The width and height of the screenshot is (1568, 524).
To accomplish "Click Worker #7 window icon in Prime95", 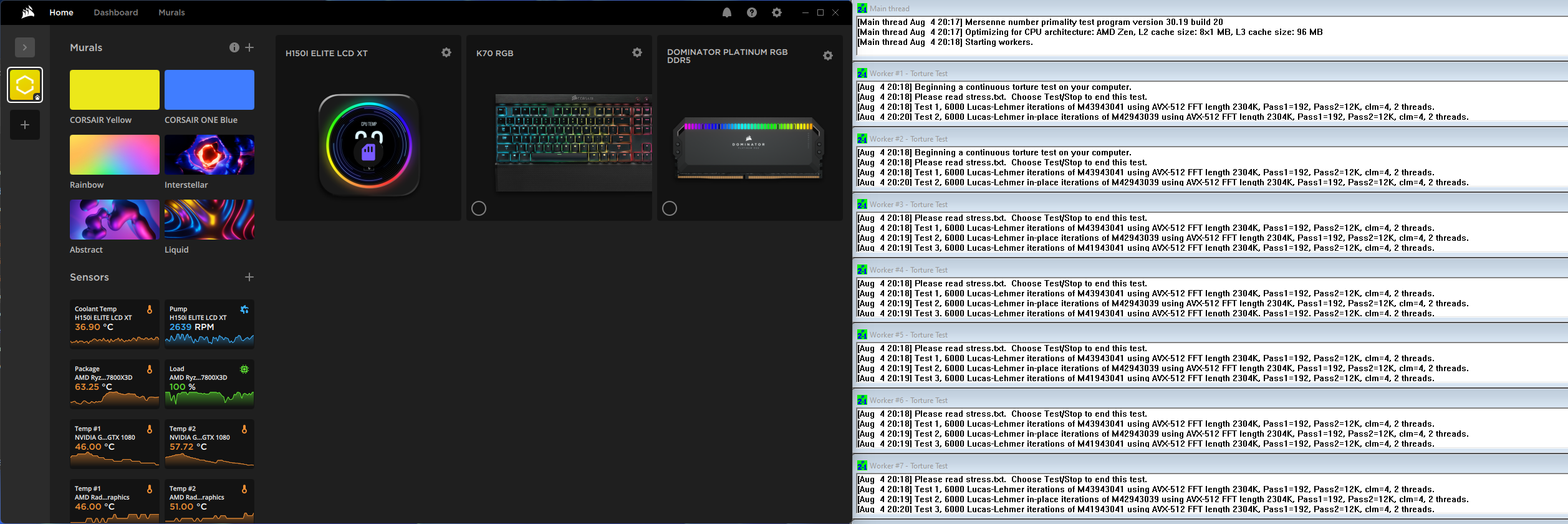I will pos(862,465).
